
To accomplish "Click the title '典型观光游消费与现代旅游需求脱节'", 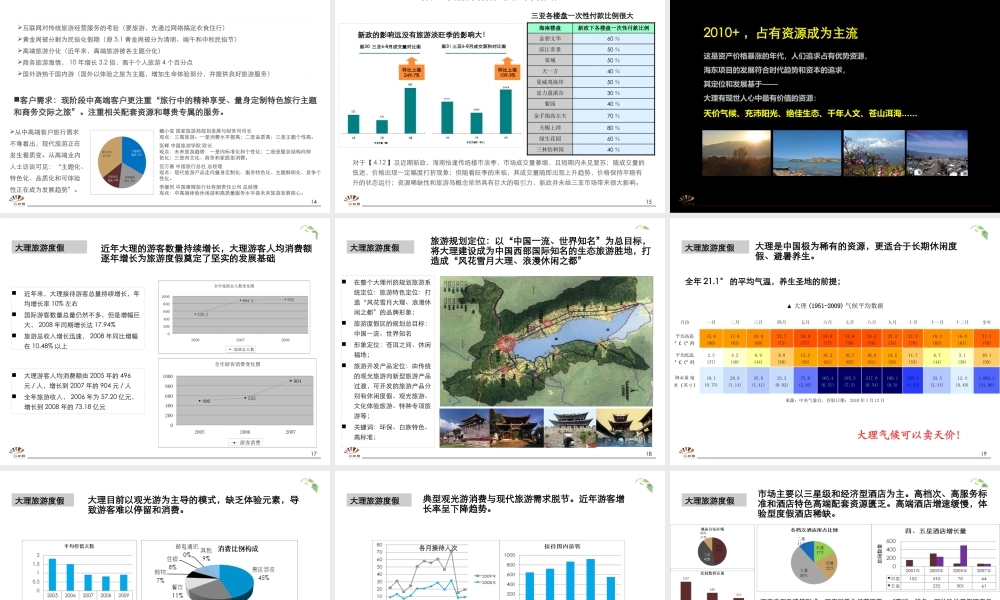I will point(523,503).
